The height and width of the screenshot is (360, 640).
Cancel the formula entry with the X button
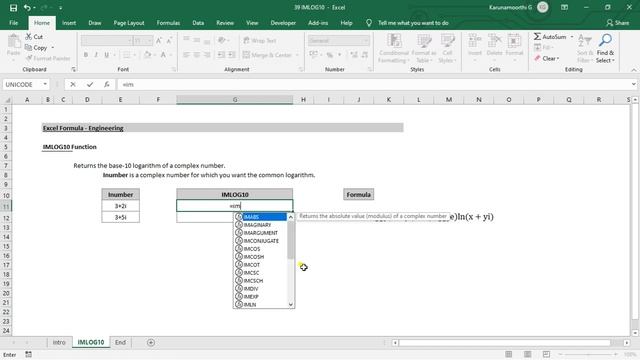click(x=73, y=84)
